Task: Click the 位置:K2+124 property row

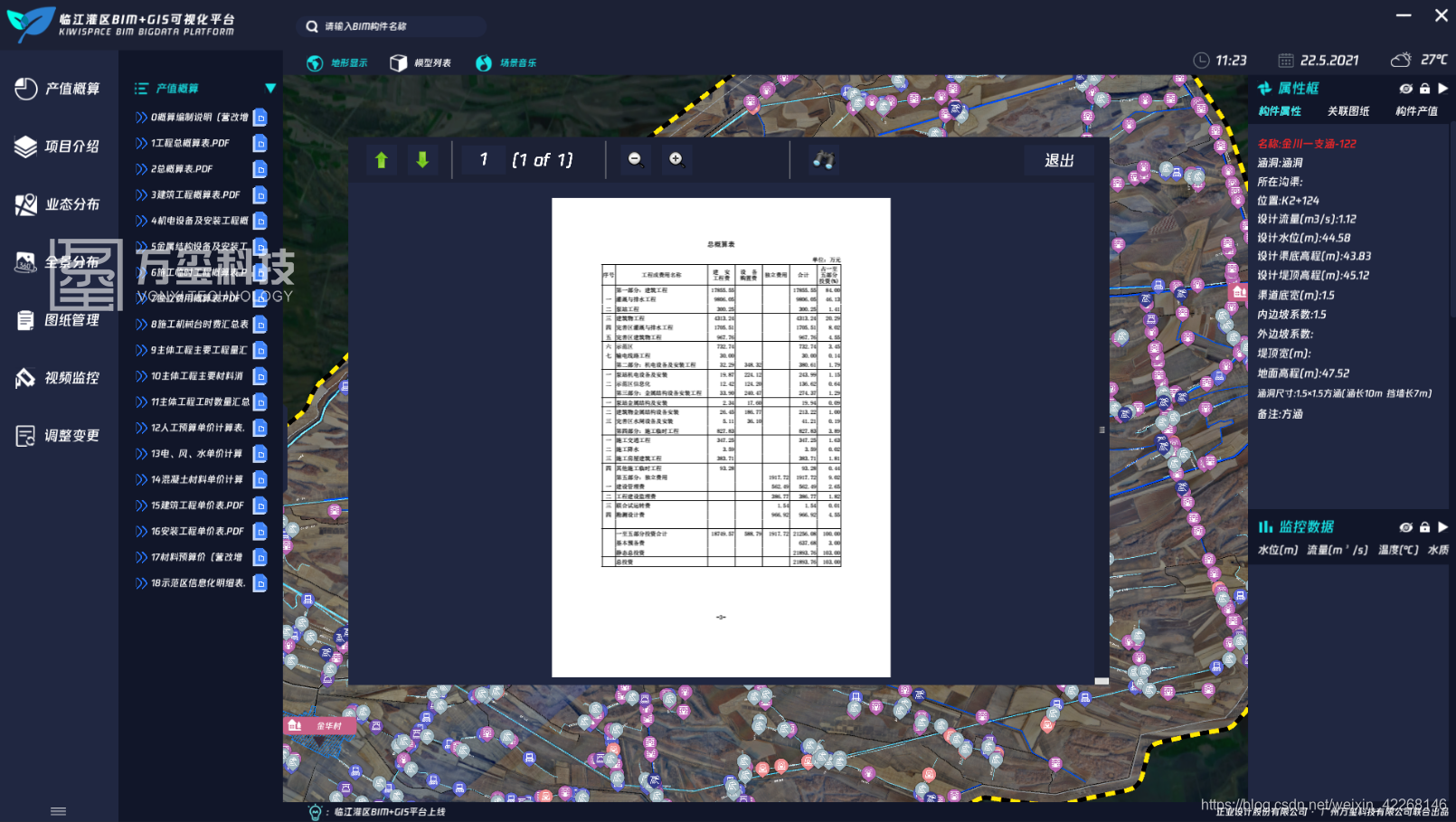Action: [1288, 201]
